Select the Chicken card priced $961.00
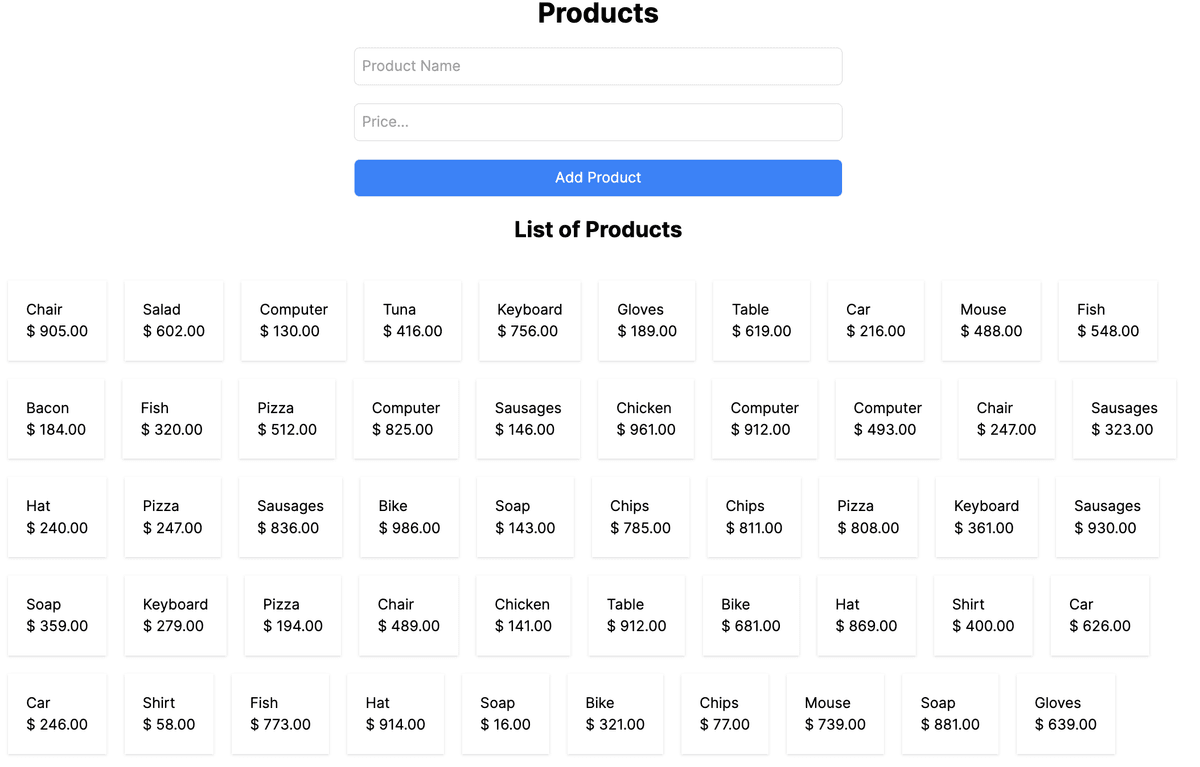Viewport: 1200px width, 767px height. click(645, 419)
